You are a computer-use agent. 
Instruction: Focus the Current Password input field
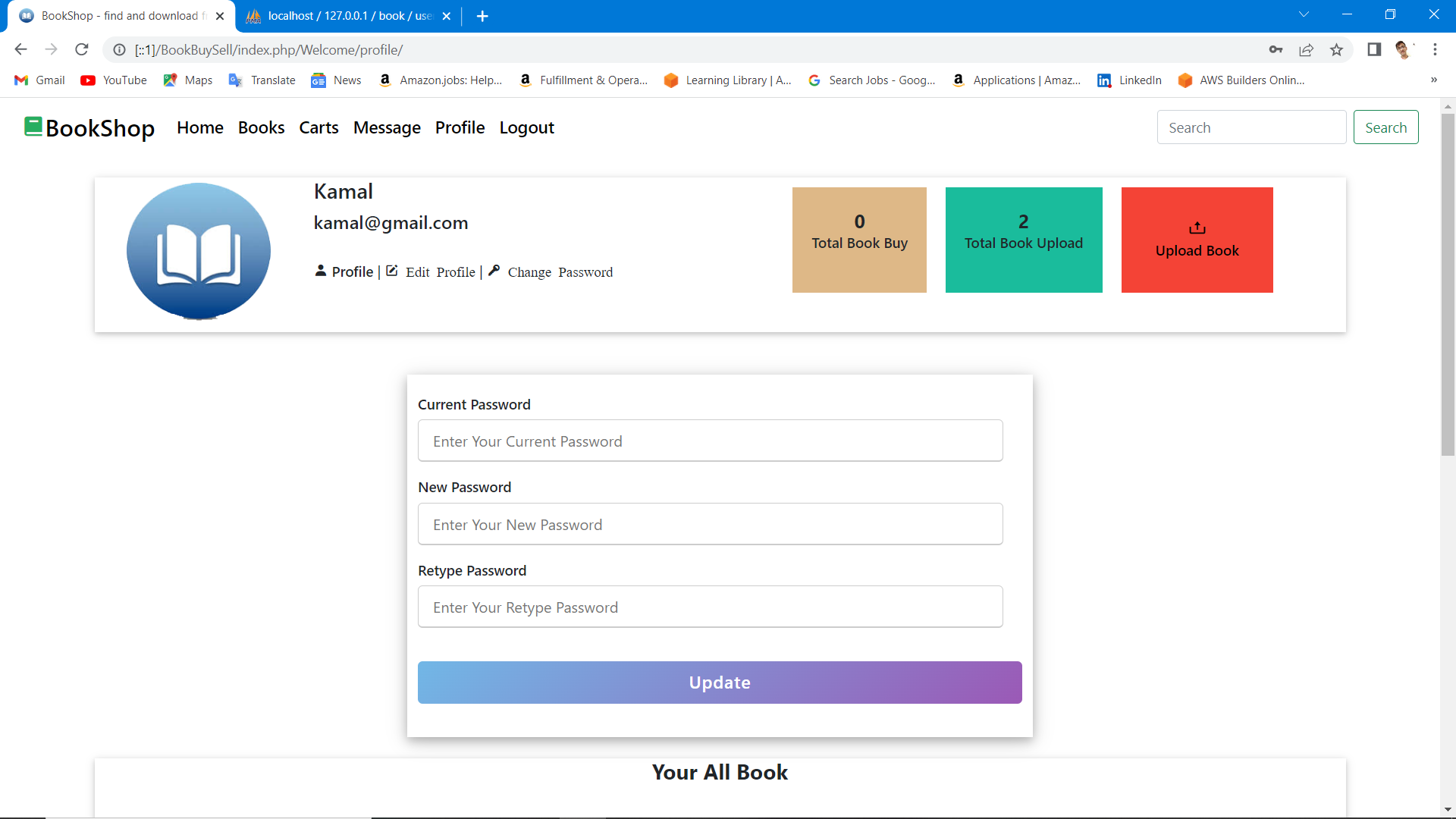(710, 441)
